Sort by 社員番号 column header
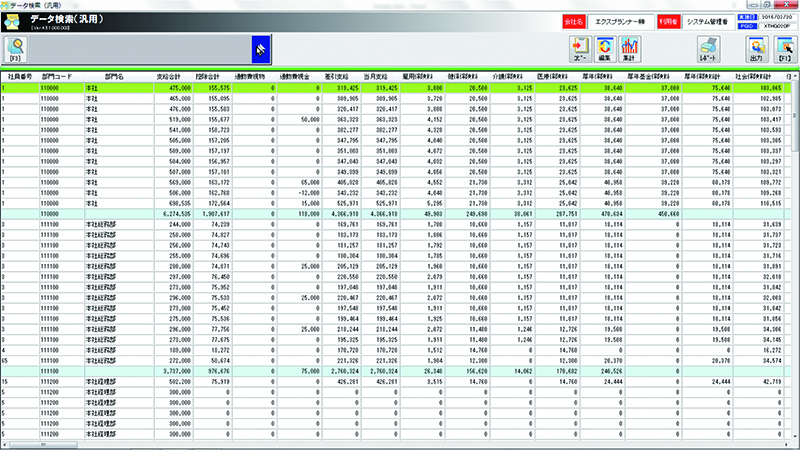 [18, 76]
